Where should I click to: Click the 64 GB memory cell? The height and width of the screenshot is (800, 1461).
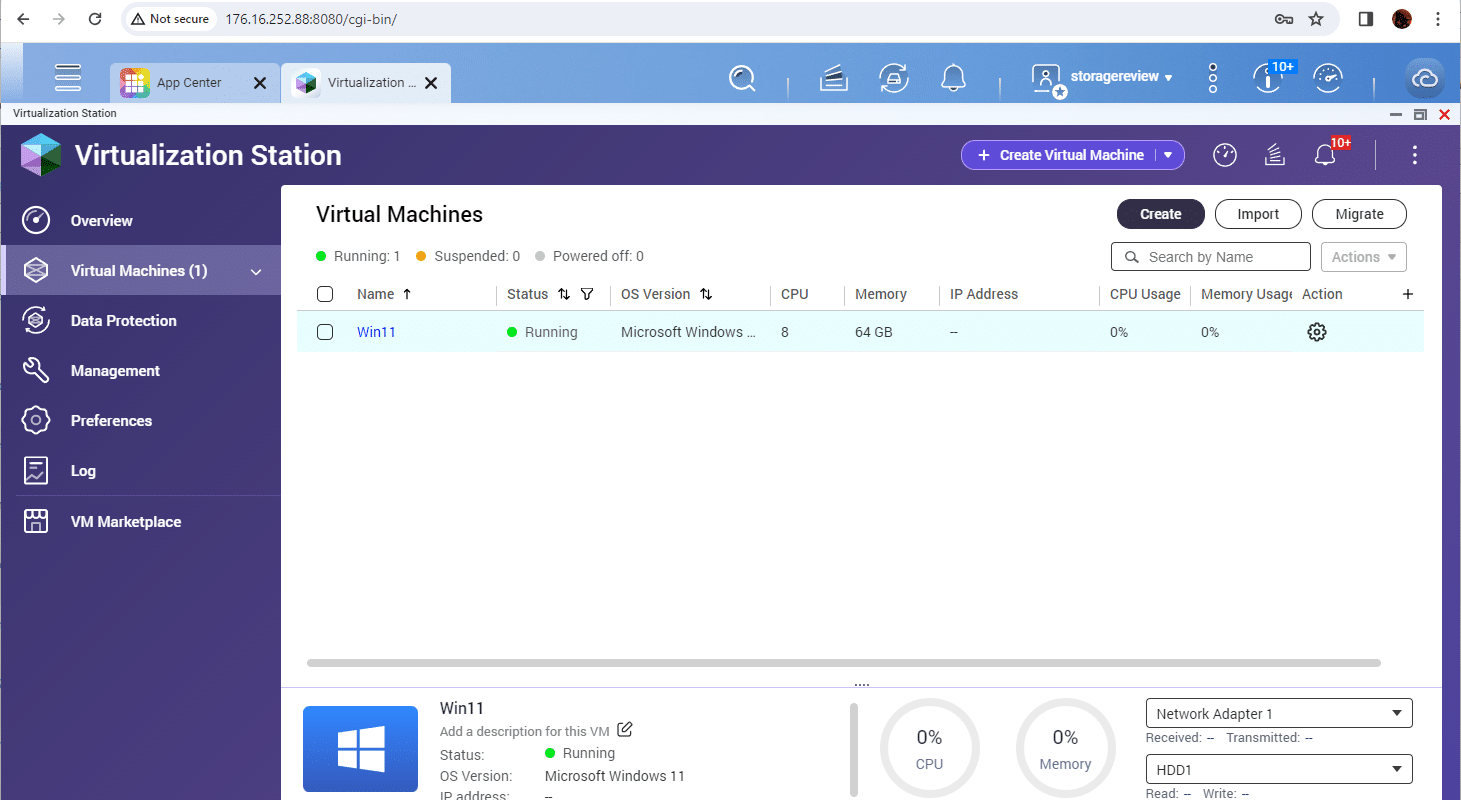point(874,332)
